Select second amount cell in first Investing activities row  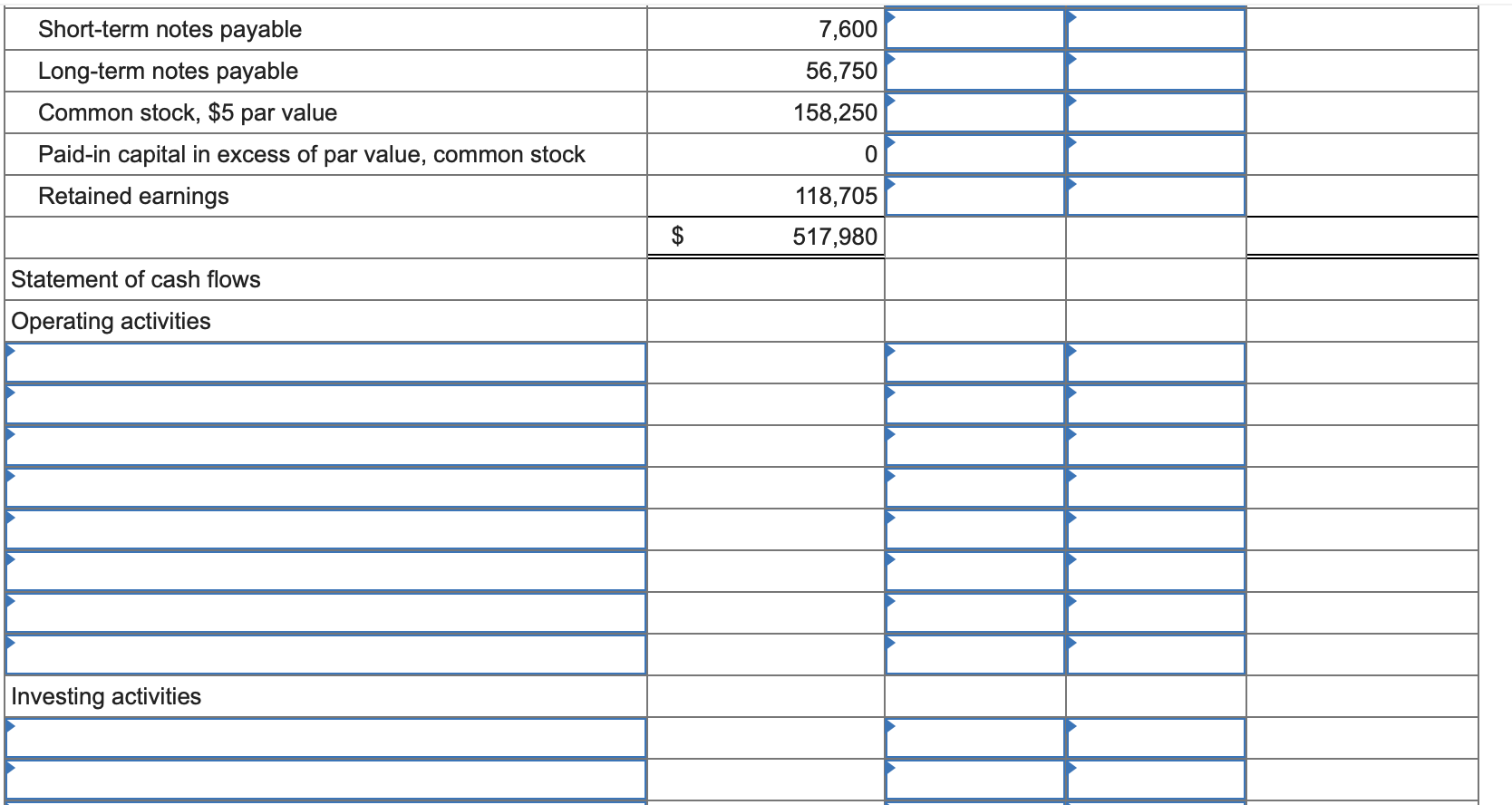pos(1156,738)
